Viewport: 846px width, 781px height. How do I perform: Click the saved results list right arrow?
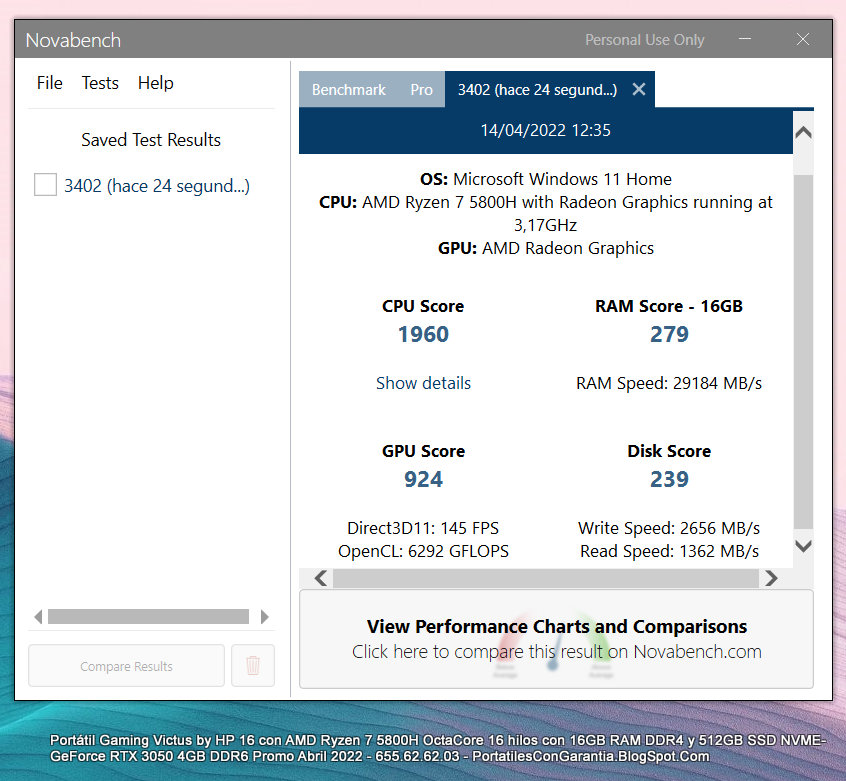click(x=264, y=616)
